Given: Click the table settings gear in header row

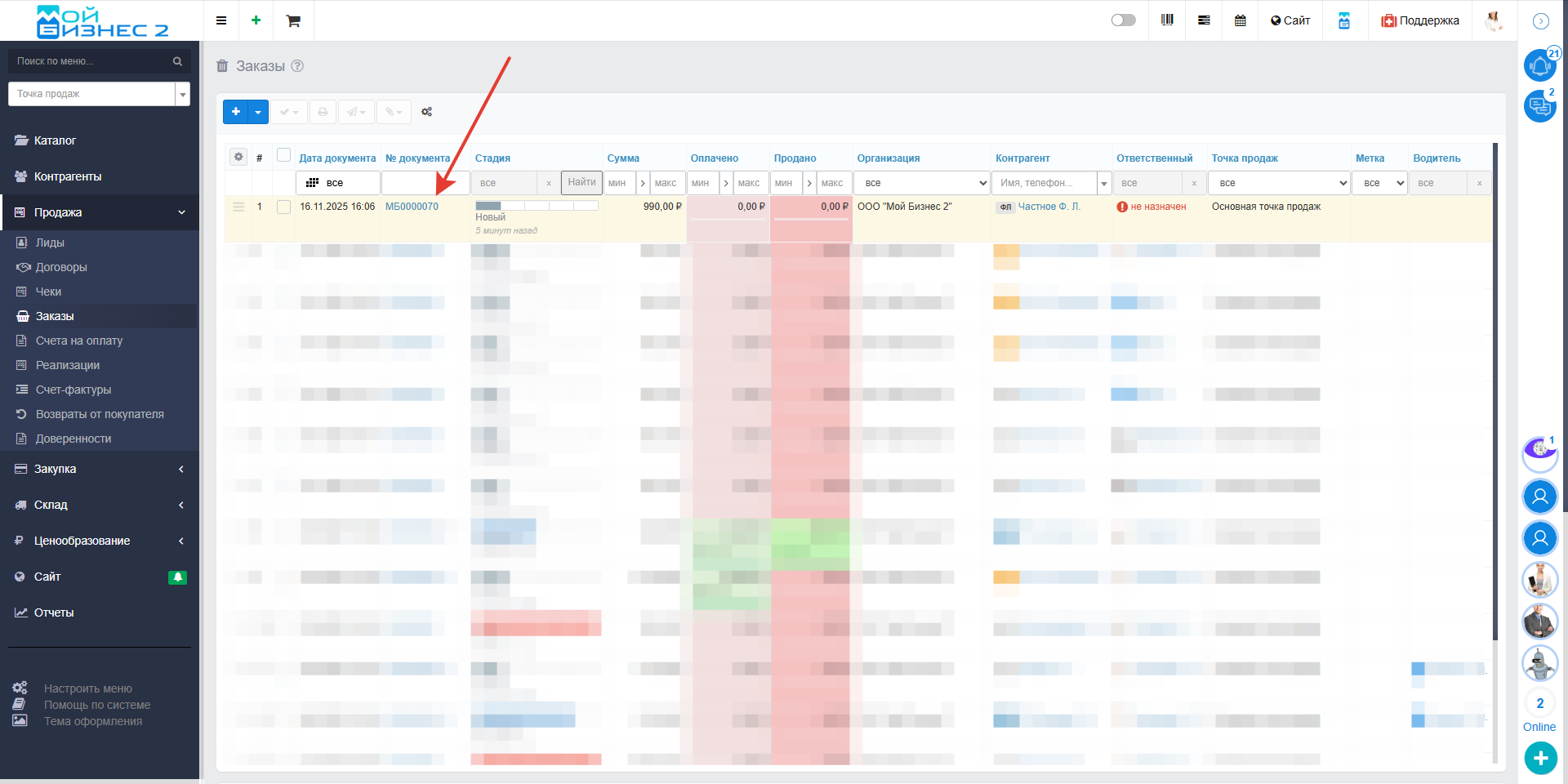Looking at the screenshot, I should click(x=238, y=157).
